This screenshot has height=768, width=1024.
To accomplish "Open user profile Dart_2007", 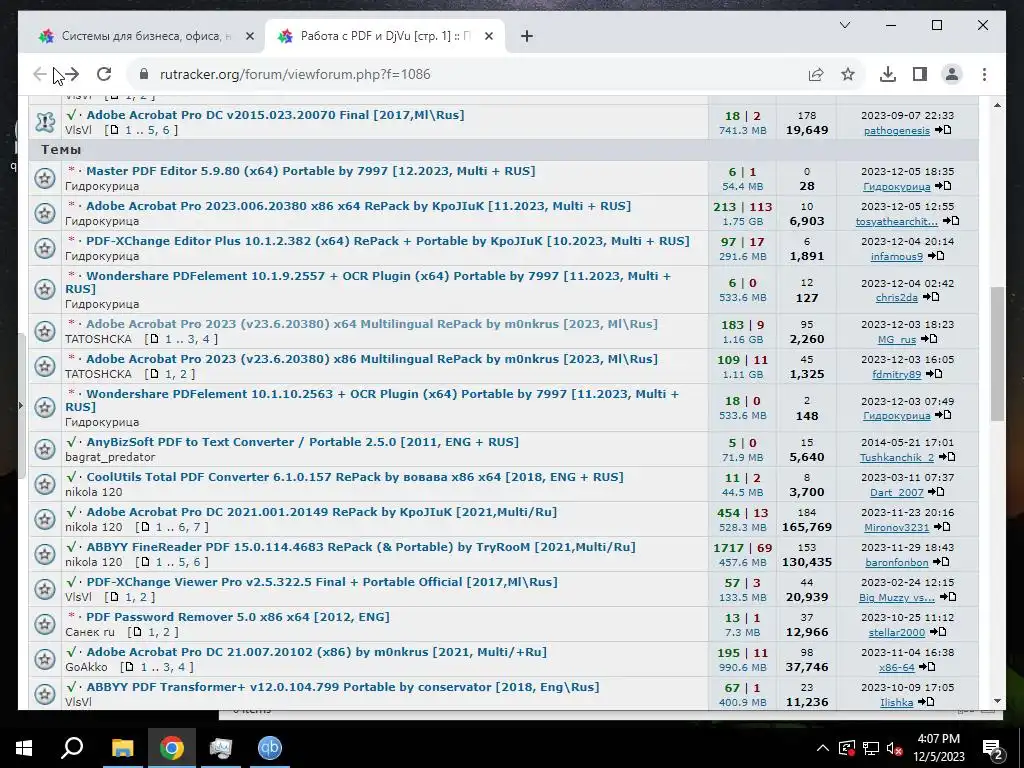I will (897, 492).
